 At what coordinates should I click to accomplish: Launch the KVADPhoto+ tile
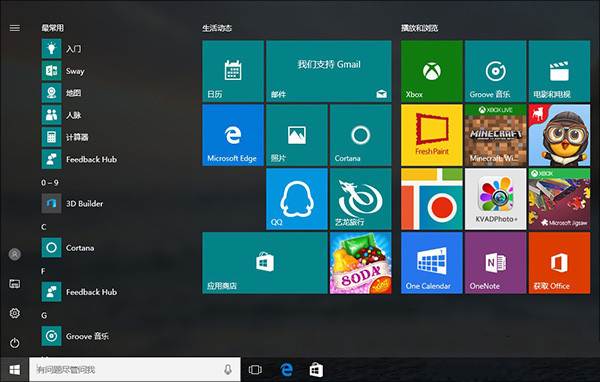click(x=496, y=199)
